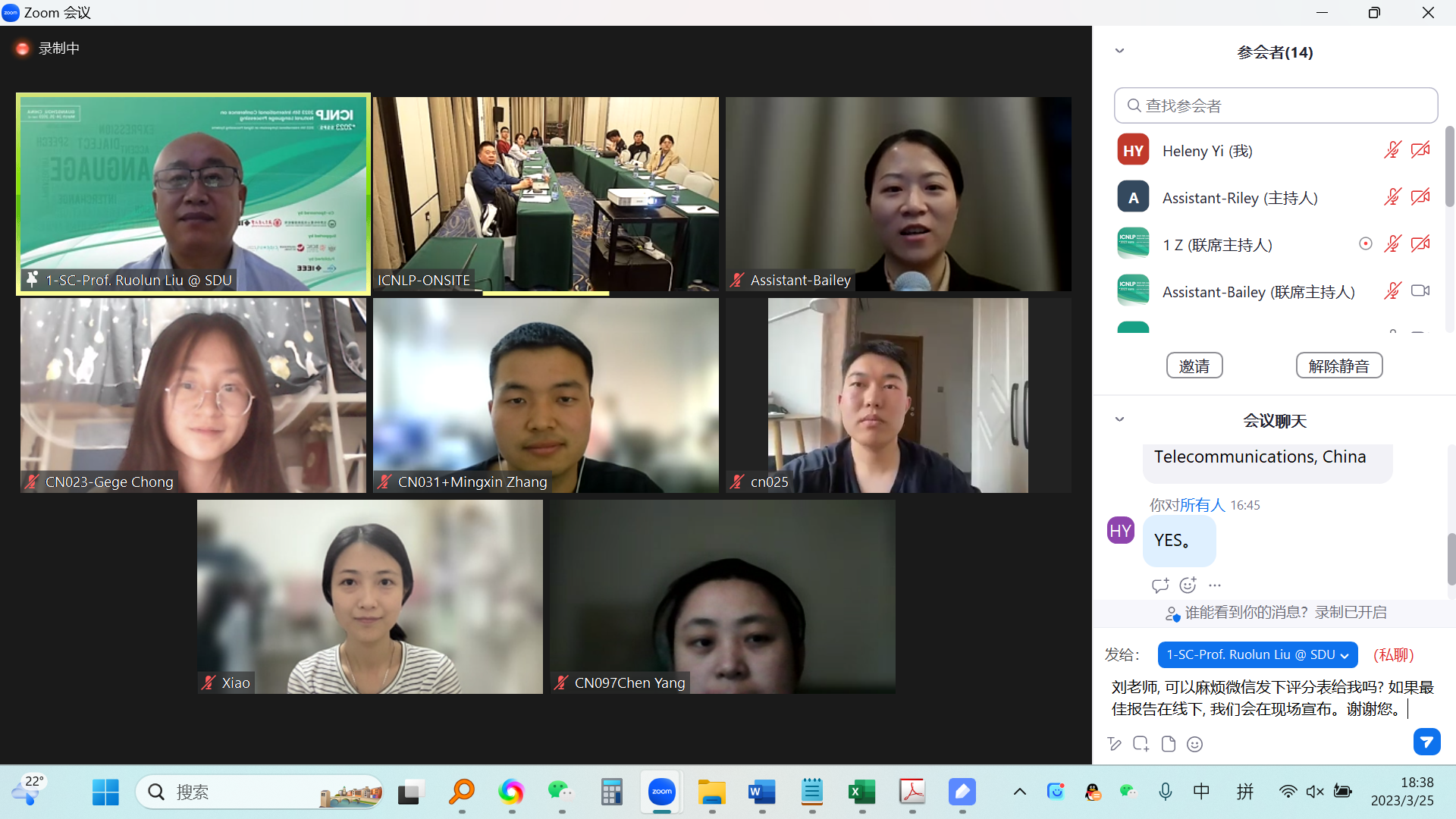Click the chat message input text area

point(1274,698)
